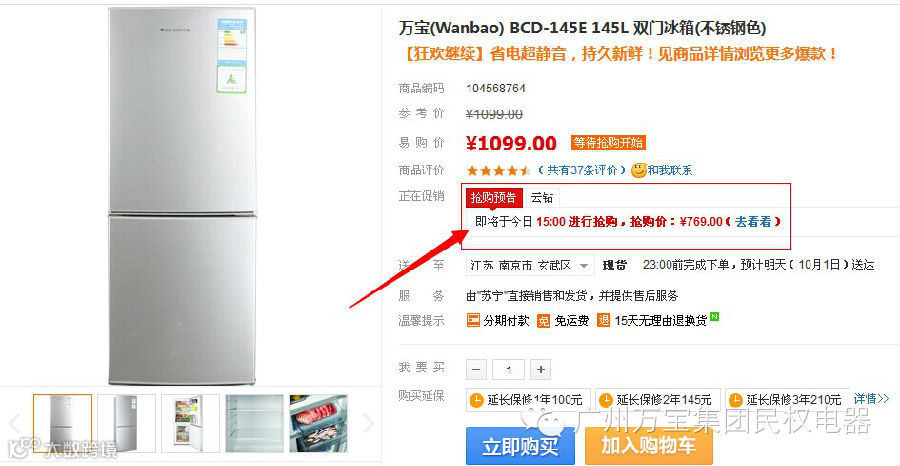
Task: Select 延长保修2年145元 warranty option
Action: coord(656,399)
